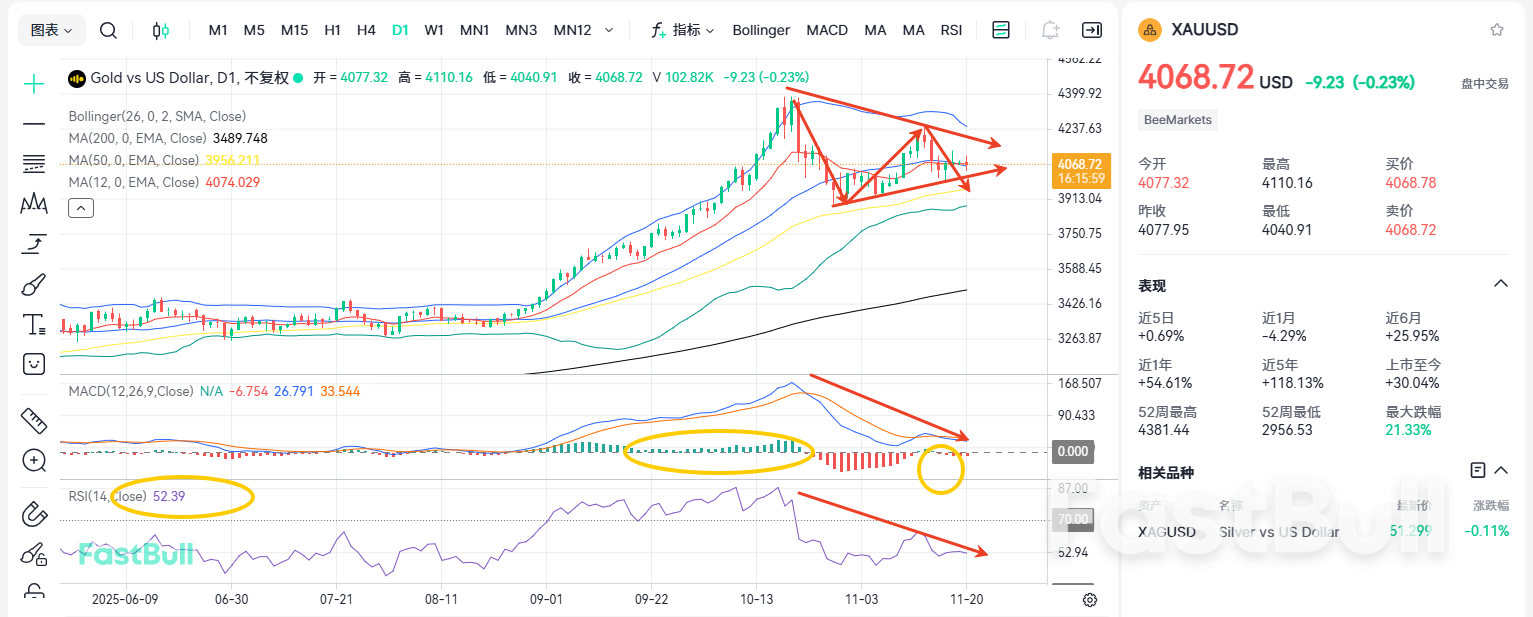The height and width of the screenshot is (617, 1533).
Task: Collapse the main price chart pane
Action: pos(80,207)
